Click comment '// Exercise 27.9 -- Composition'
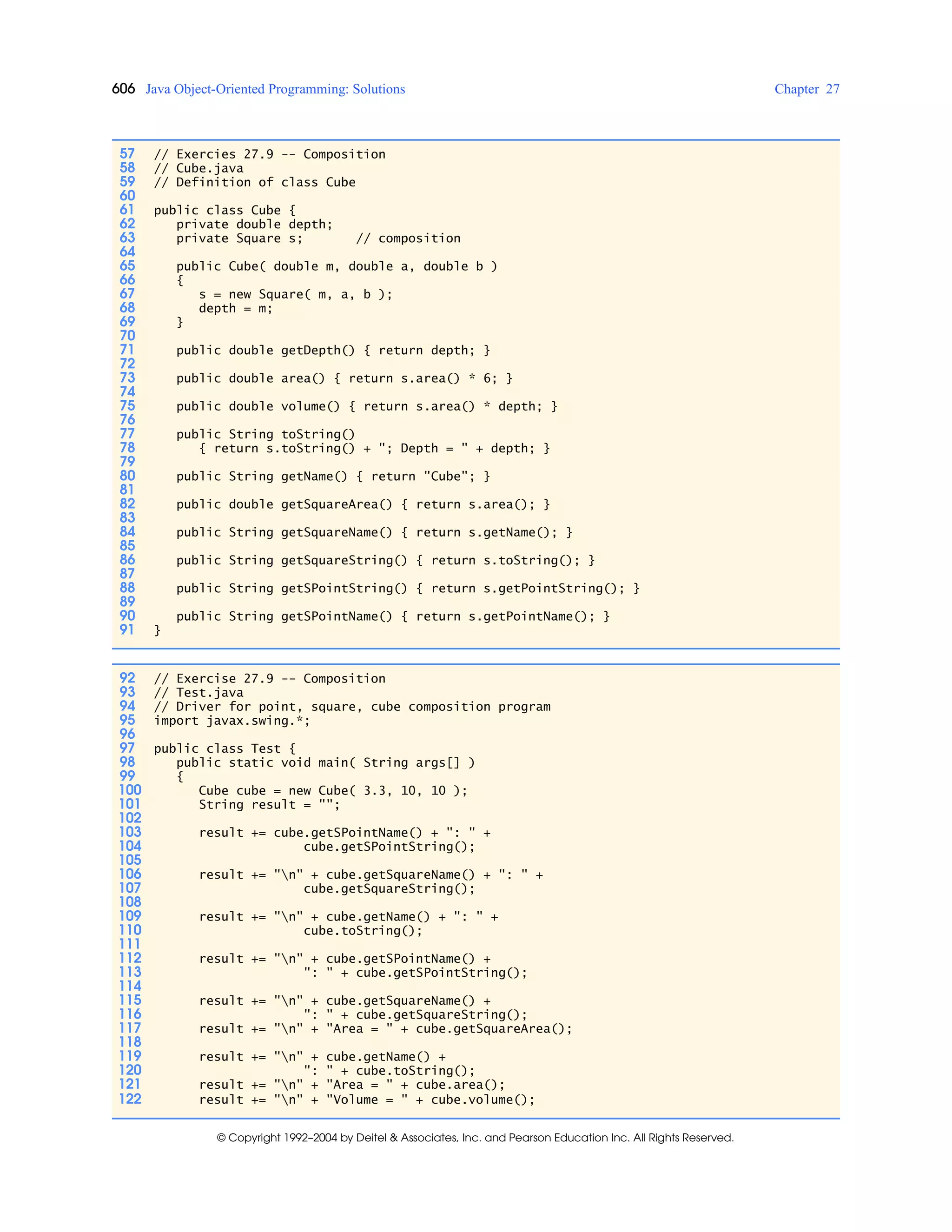The width and height of the screenshot is (952, 1232). 270,679
